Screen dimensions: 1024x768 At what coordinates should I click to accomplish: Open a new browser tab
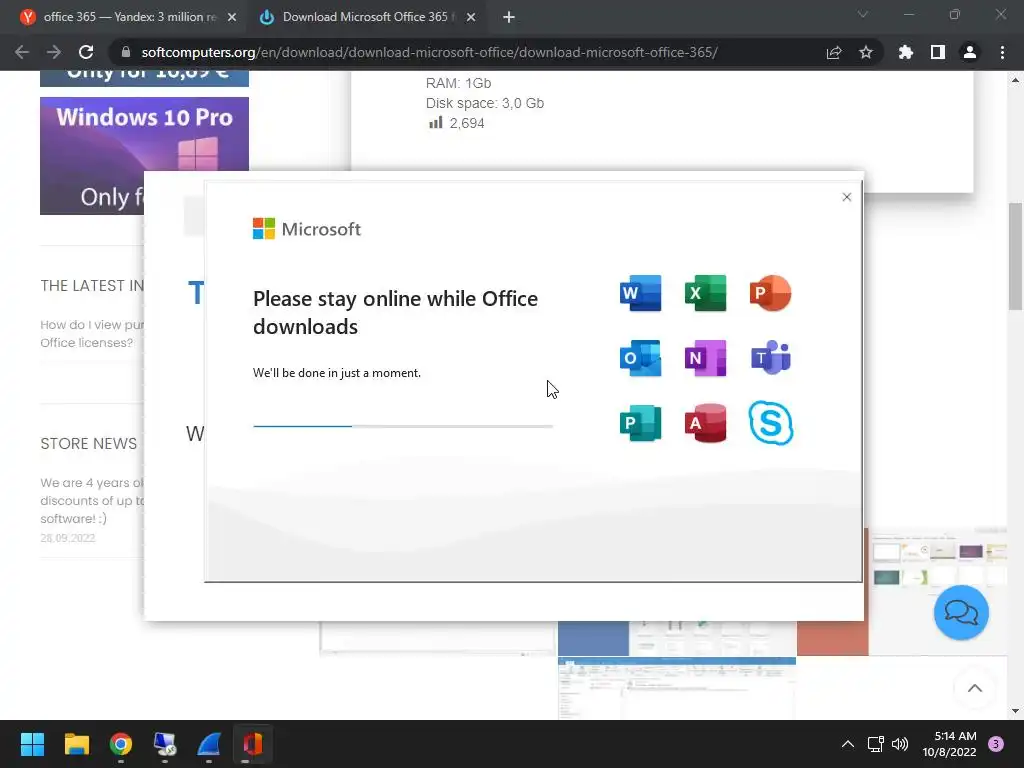coord(509,18)
